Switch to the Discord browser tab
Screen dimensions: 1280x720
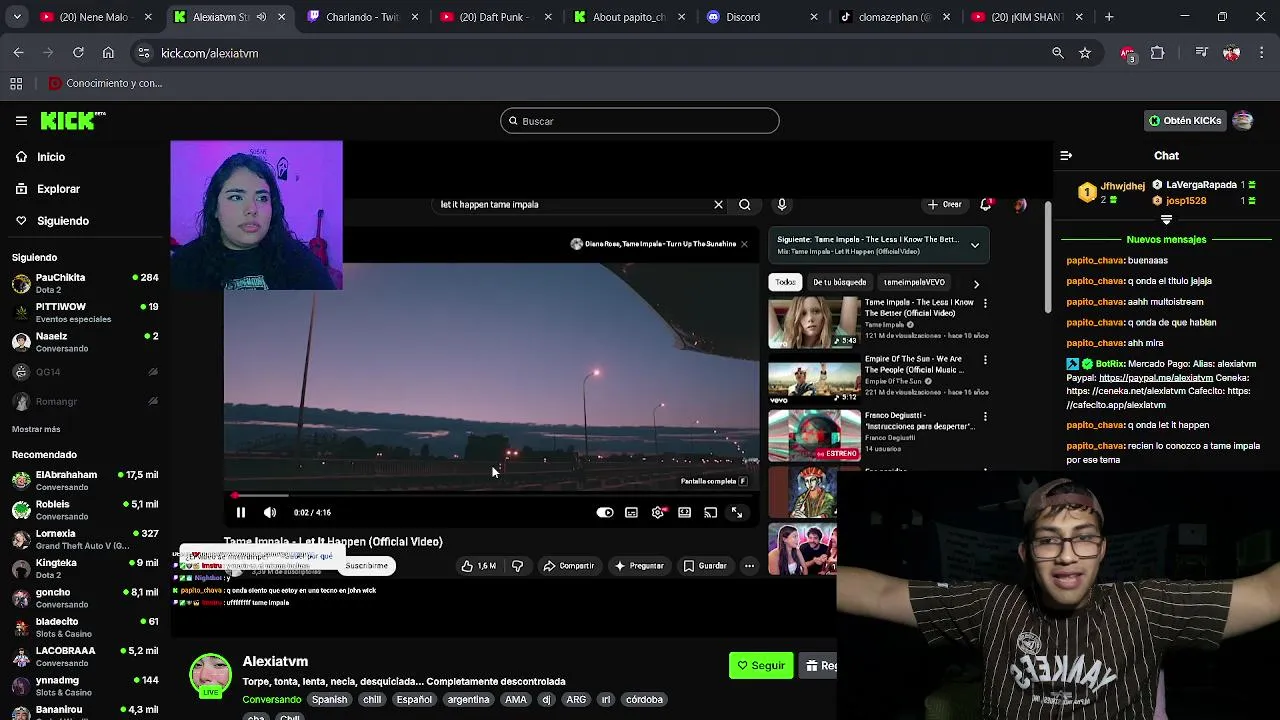pyautogui.click(x=763, y=17)
